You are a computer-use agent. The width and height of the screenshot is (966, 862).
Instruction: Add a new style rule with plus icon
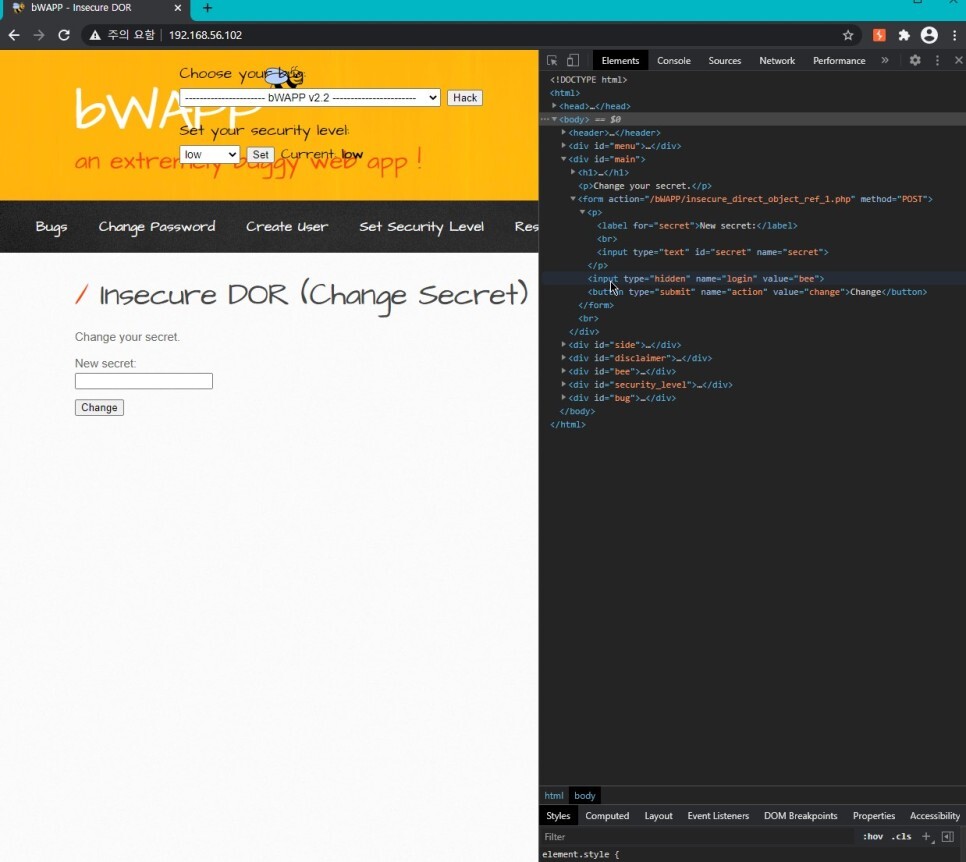click(927, 836)
